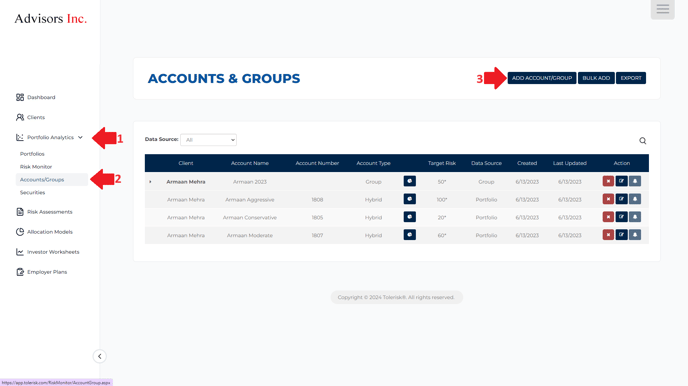Collapse the sidebar with arrow button
Image resolution: width=688 pixels, height=386 pixels.
click(x=100, y=356)
